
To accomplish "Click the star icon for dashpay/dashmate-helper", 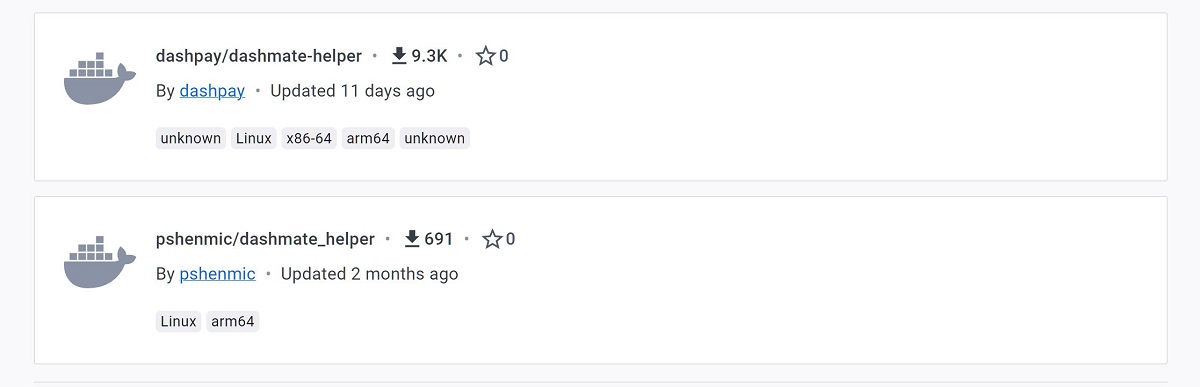I will [485, 56].
